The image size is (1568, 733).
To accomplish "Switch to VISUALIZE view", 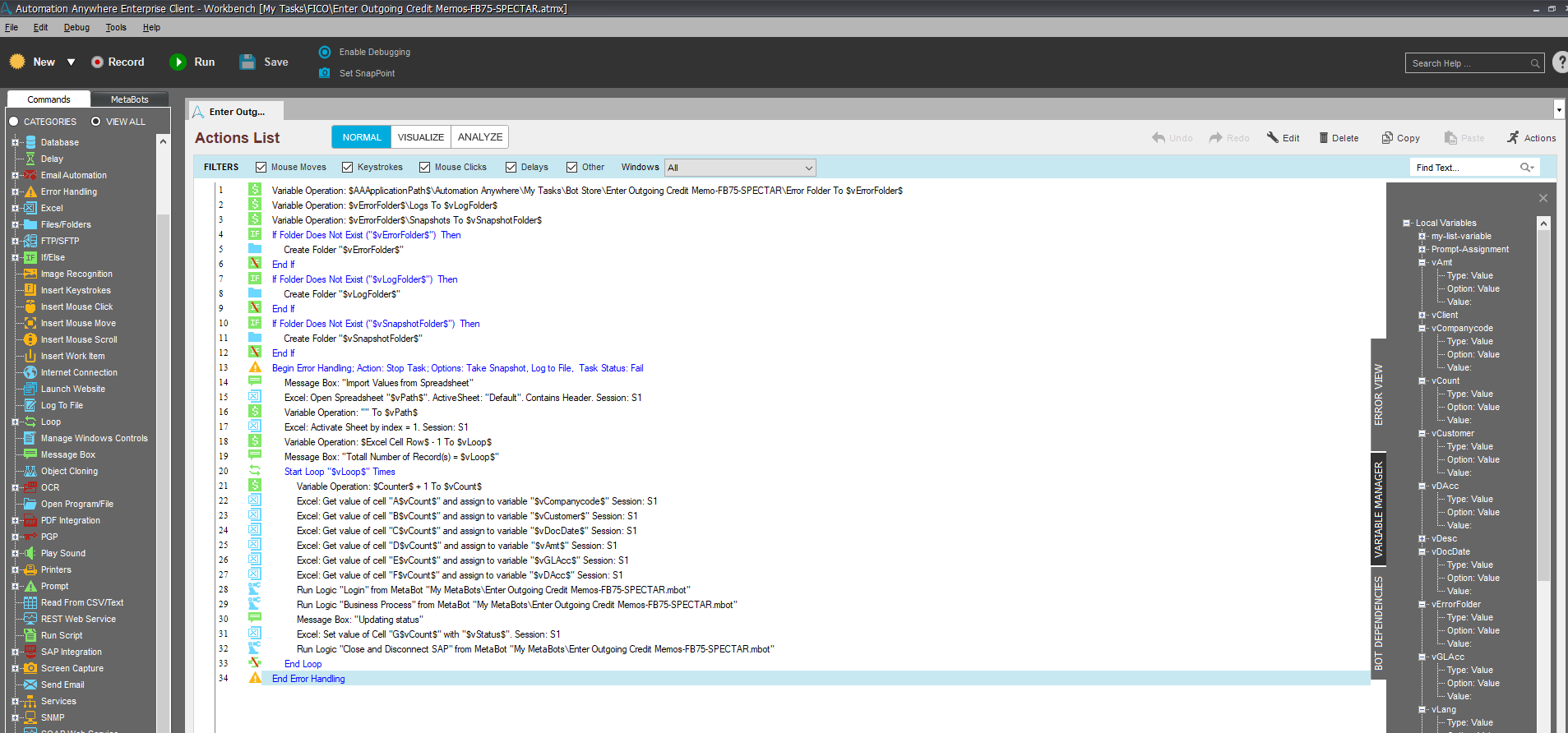I will click(420, 137).
